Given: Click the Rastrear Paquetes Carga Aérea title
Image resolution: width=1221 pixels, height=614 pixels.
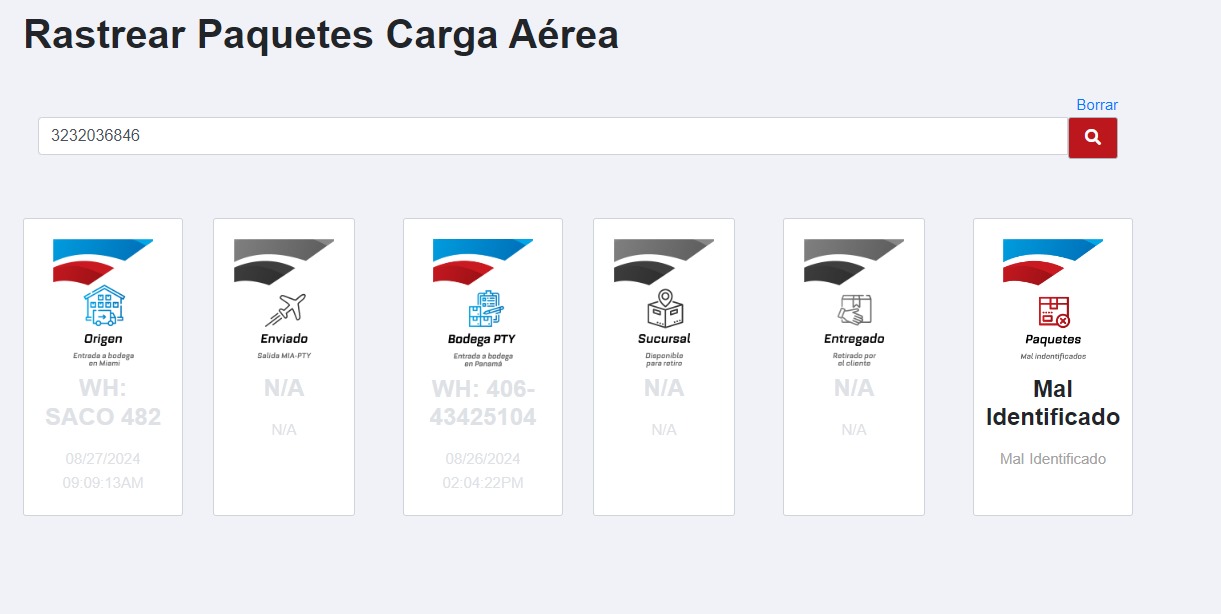Looking at the screenshot, I should pyautogui.click(x=321, y=34).
